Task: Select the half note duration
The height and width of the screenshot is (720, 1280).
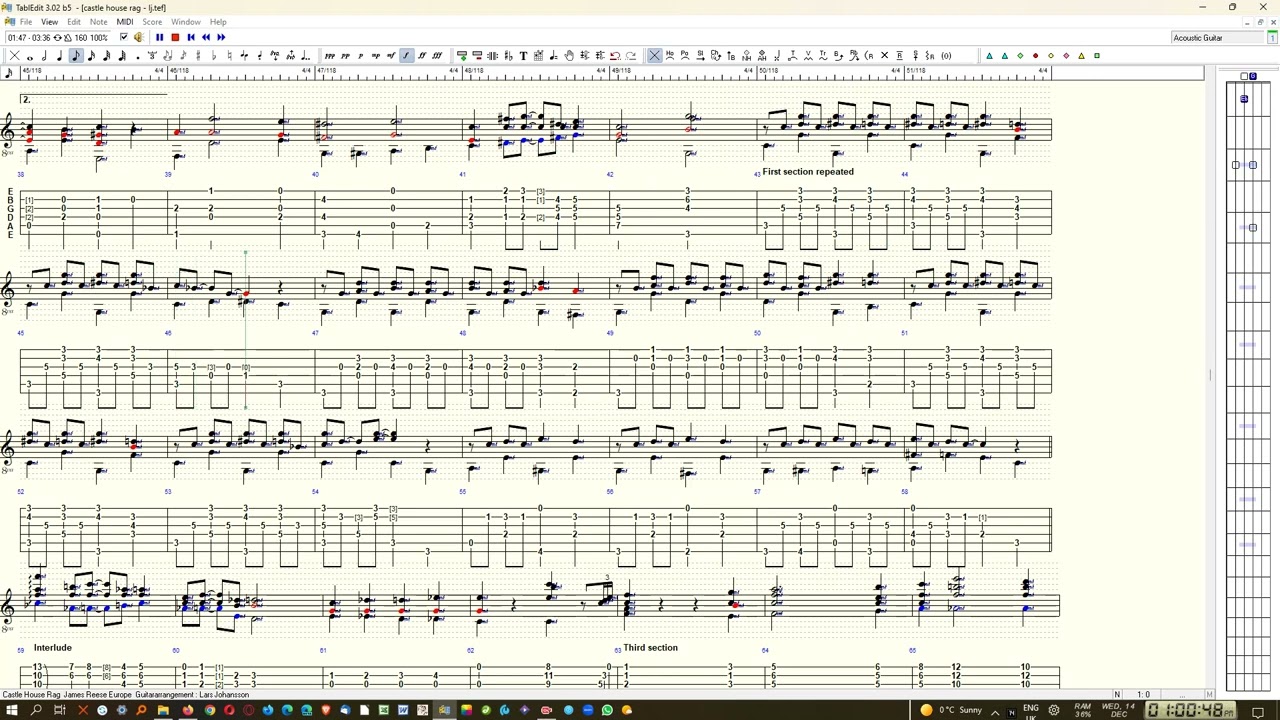Action: [x=45, y=56]
